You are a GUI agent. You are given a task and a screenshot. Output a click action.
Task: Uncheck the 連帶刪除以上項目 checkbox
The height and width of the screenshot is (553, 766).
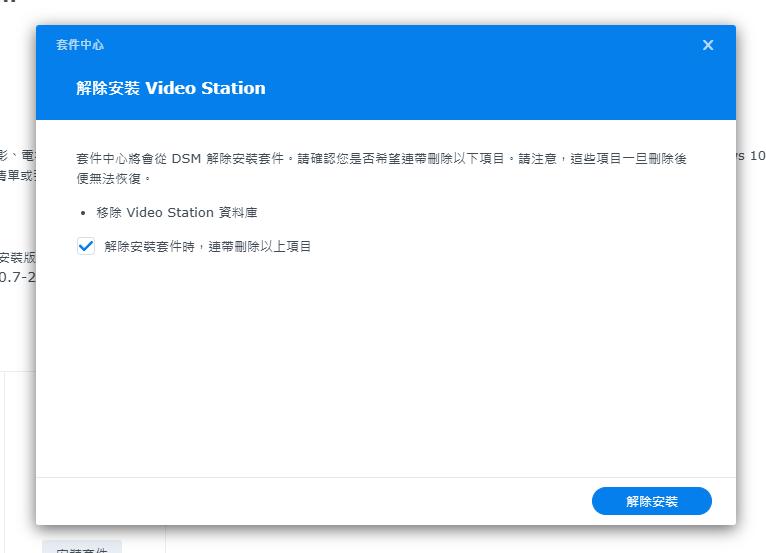(x=86, y=246)
